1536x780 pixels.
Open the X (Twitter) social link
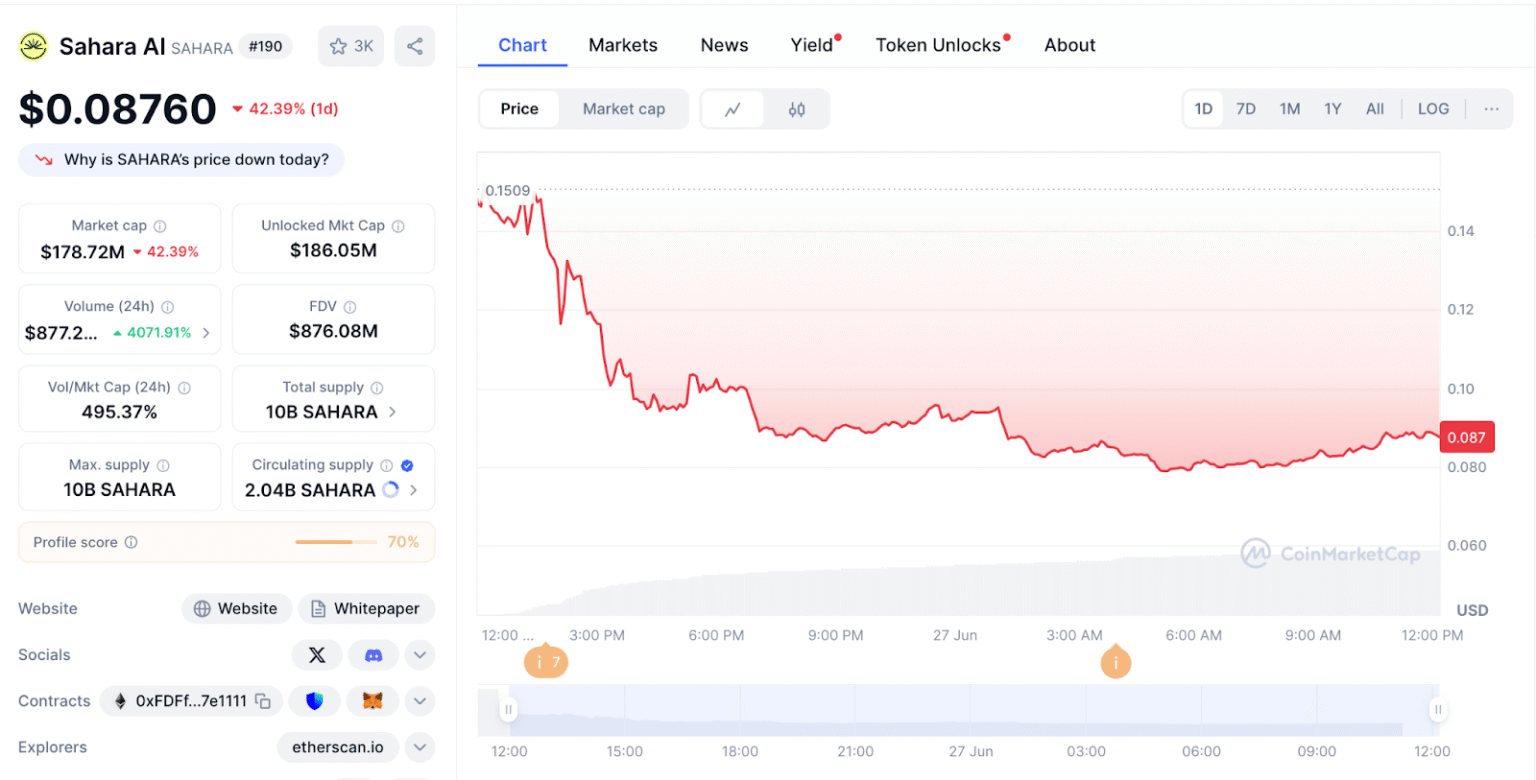coord(317,655)
